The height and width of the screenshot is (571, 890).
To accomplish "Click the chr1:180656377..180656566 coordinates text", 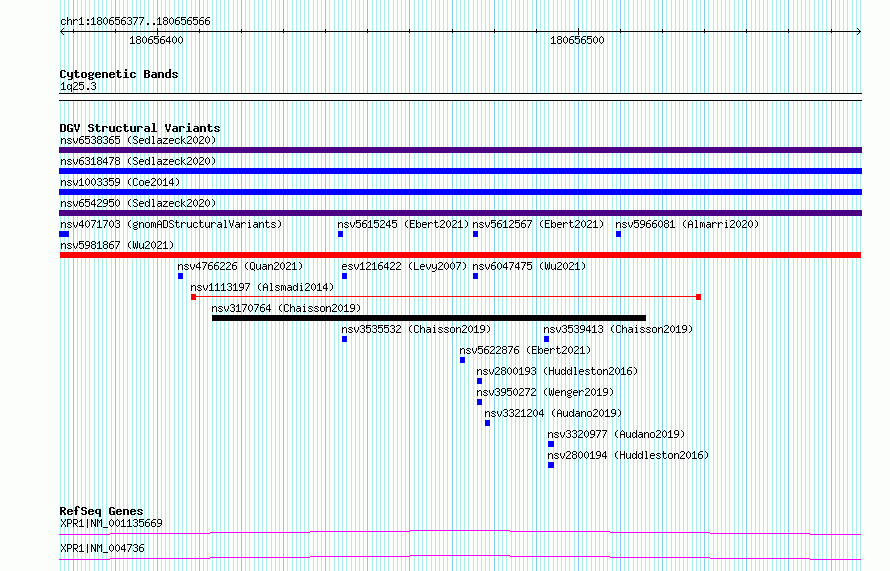I will pyautogui.click(x=136, y=22).
